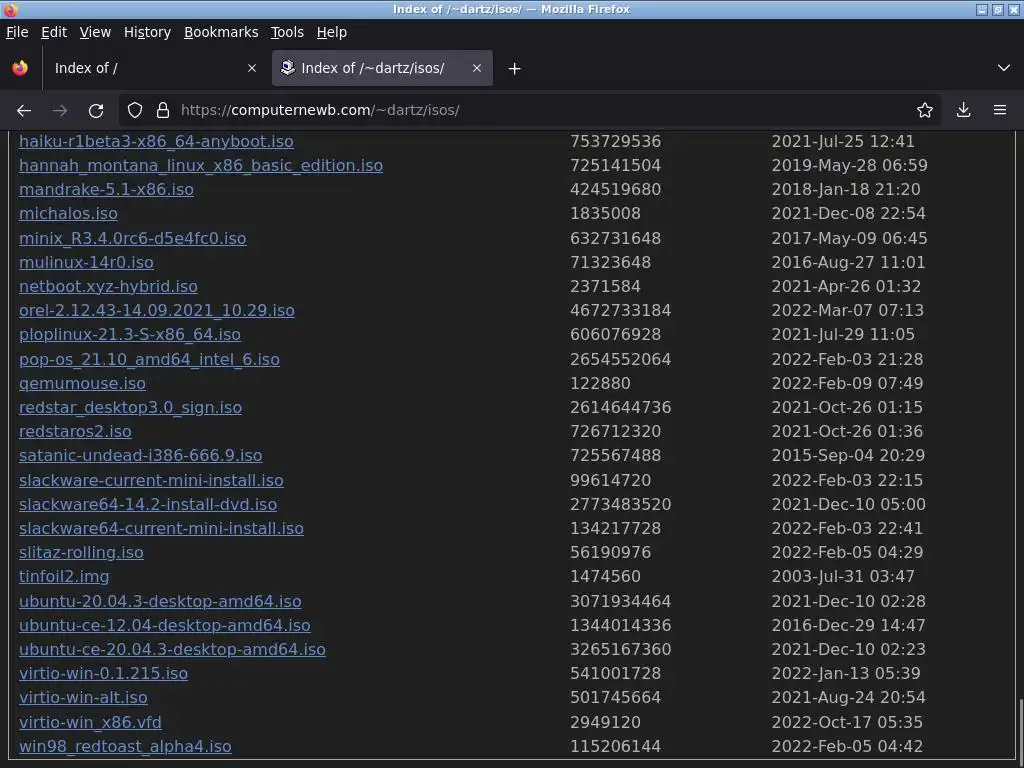1024x768 pixels.
Task: Open the Firefox hamburger application menu
Action: click(x=1000, y=110)
